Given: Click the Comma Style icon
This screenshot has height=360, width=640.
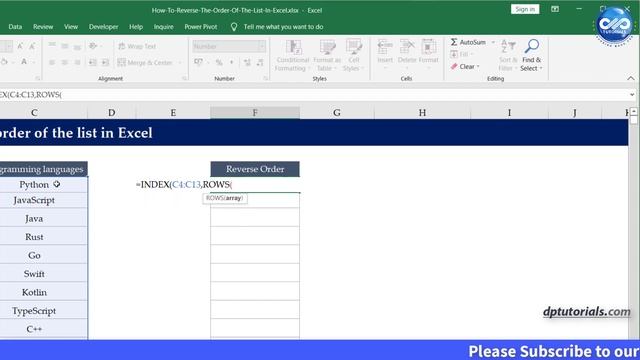Looking at the screenshot, I should pos(231,62).
